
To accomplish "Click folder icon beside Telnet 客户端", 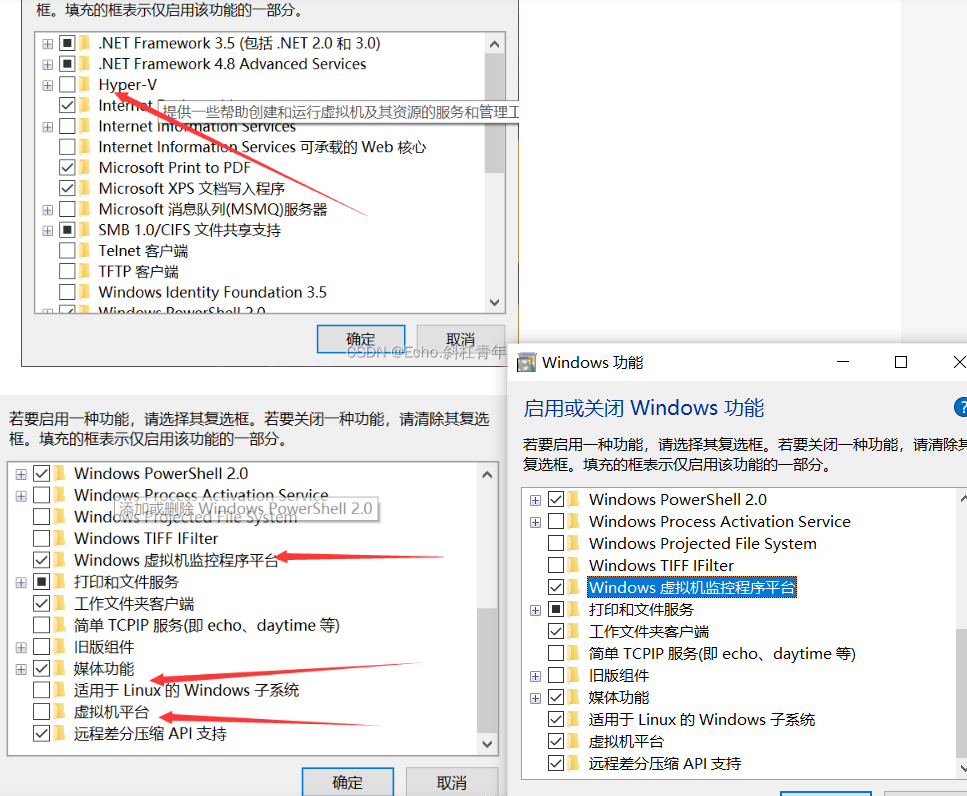I will tap(85, 250).
